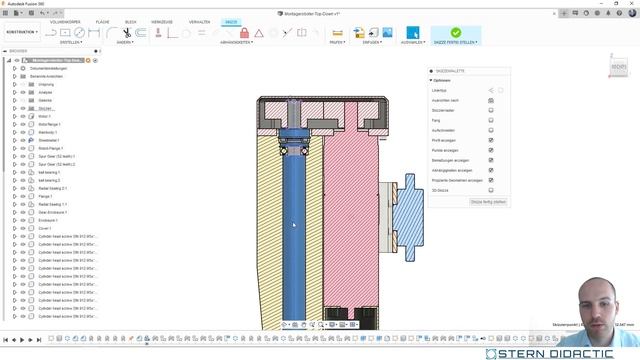Select the Rectangle sketch tool
This screenshot has height=360, width=640.
click(x=65, y=33)
